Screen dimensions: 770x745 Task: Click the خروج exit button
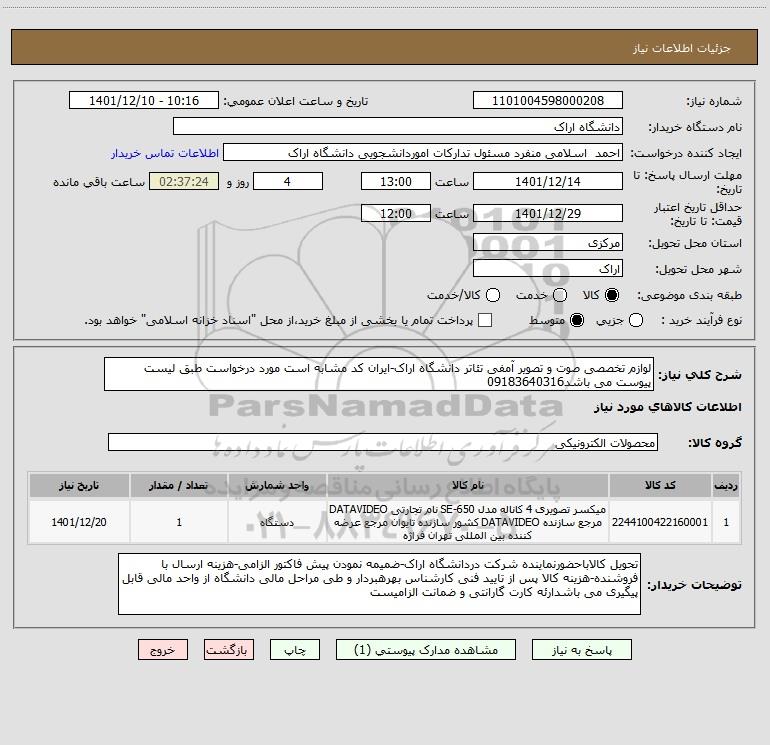[163, 650]
